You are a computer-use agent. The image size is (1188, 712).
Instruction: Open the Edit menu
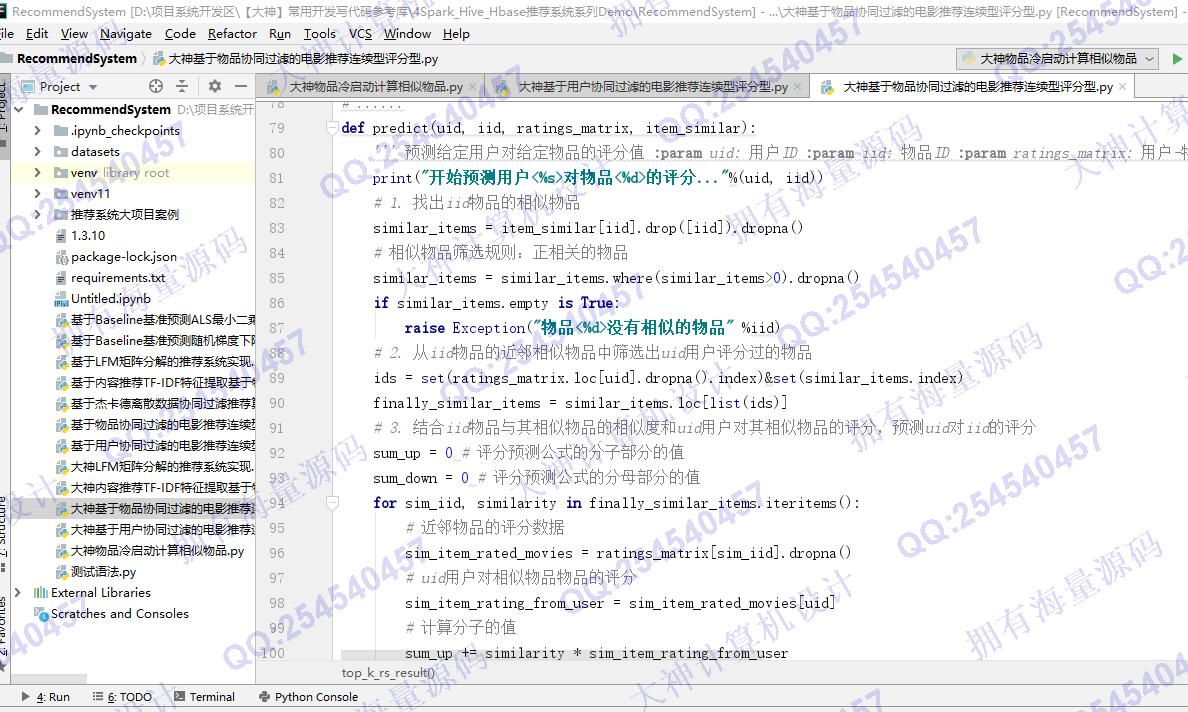click(36, 33)
